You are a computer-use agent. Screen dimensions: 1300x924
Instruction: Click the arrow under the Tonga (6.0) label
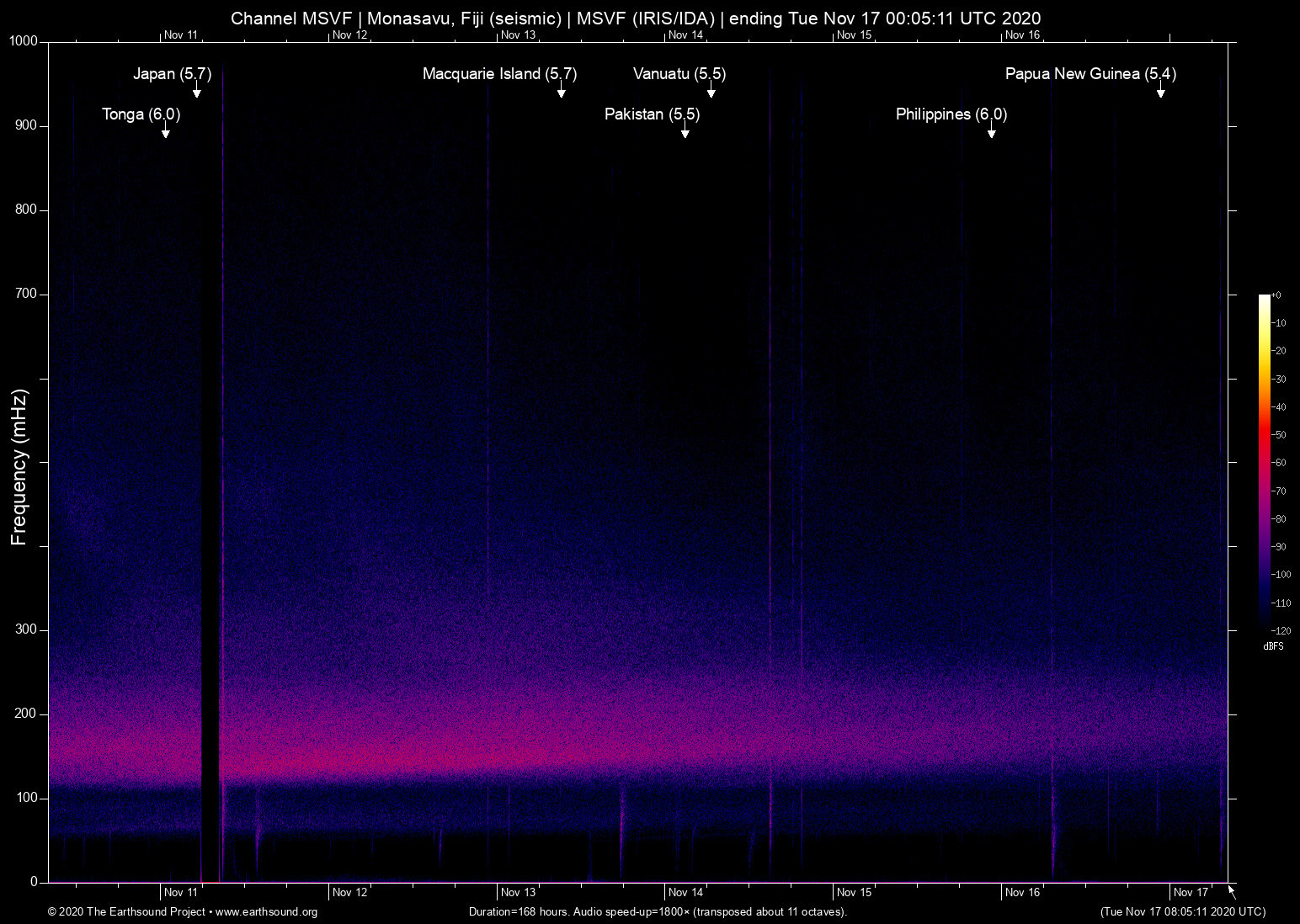click(166, 130)
